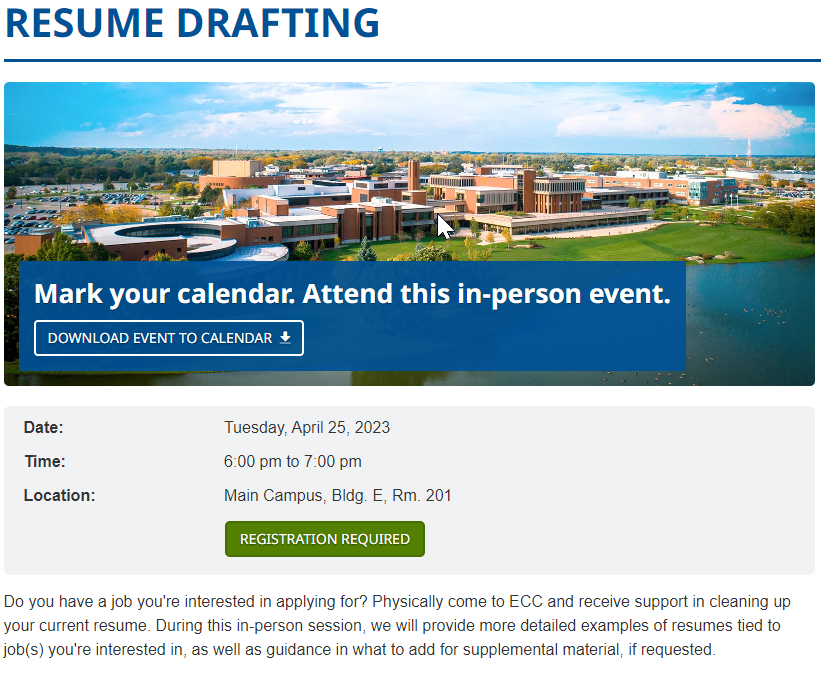
Task: Click the Location: label
Action: pos(60,495)
